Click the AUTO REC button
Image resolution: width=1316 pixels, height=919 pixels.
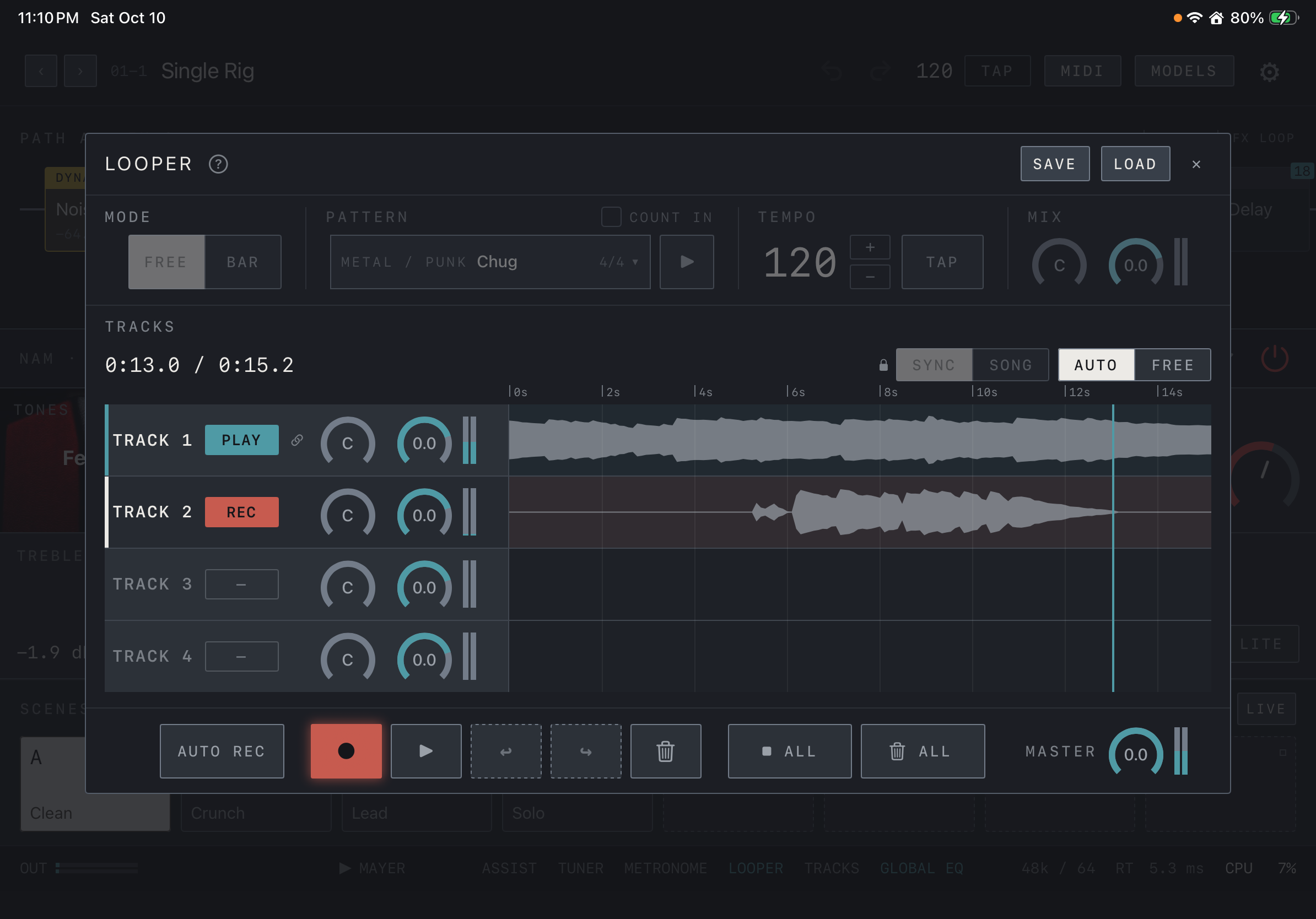[222, 750]
